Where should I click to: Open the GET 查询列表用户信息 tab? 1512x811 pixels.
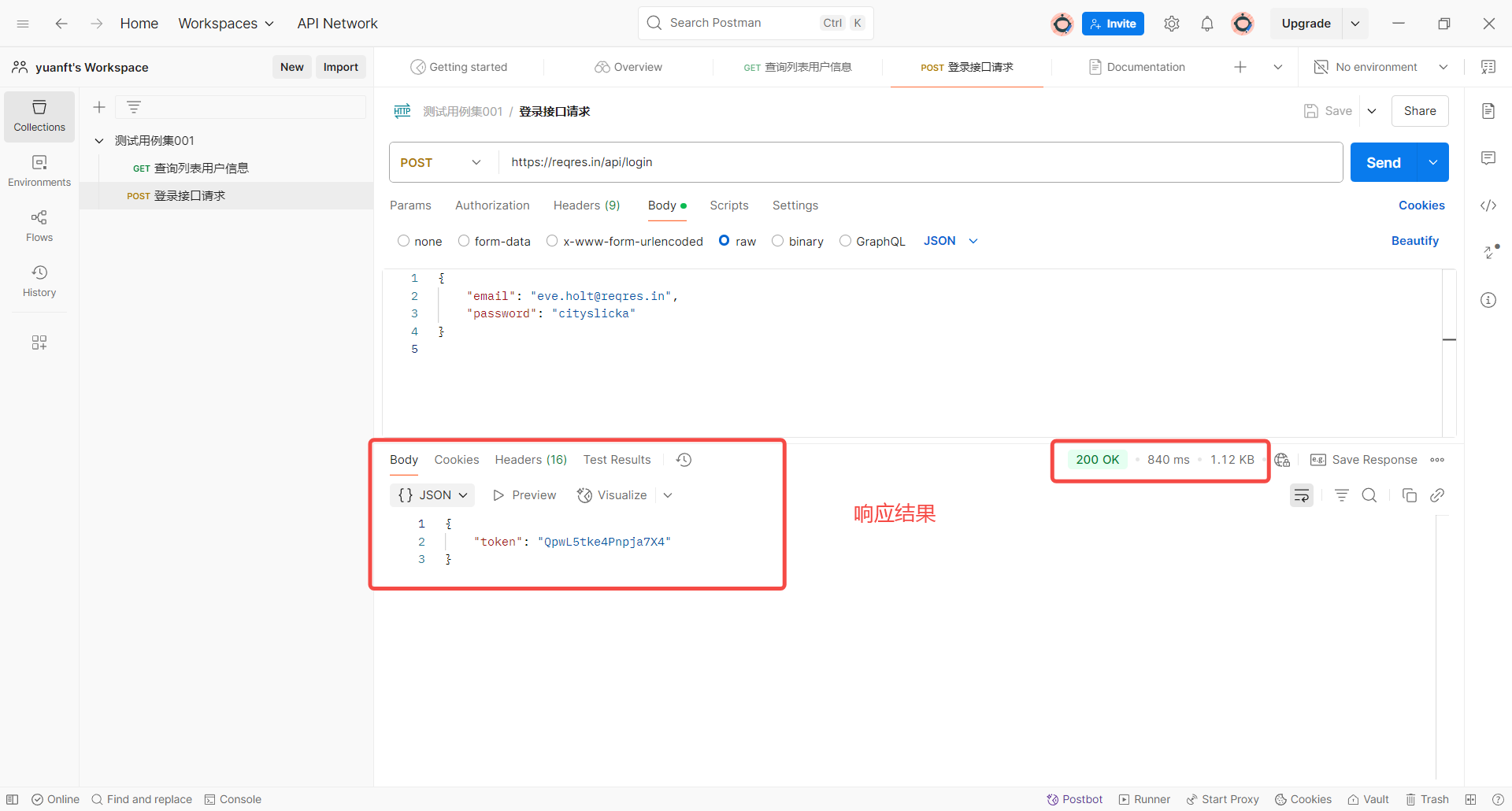798,67
